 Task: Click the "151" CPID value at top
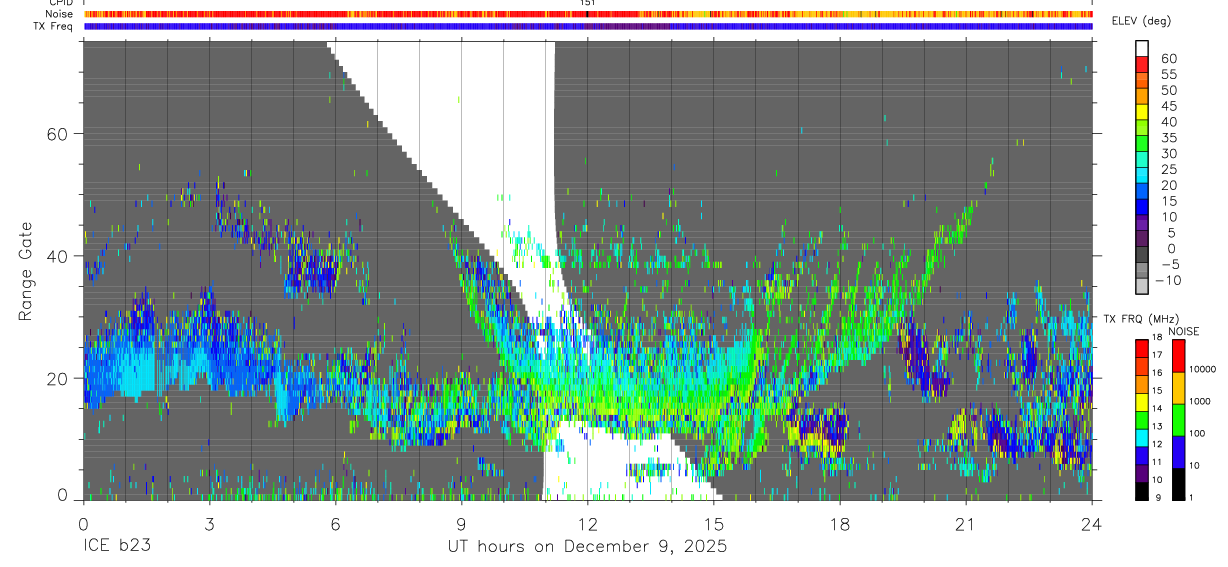point(588,3)
